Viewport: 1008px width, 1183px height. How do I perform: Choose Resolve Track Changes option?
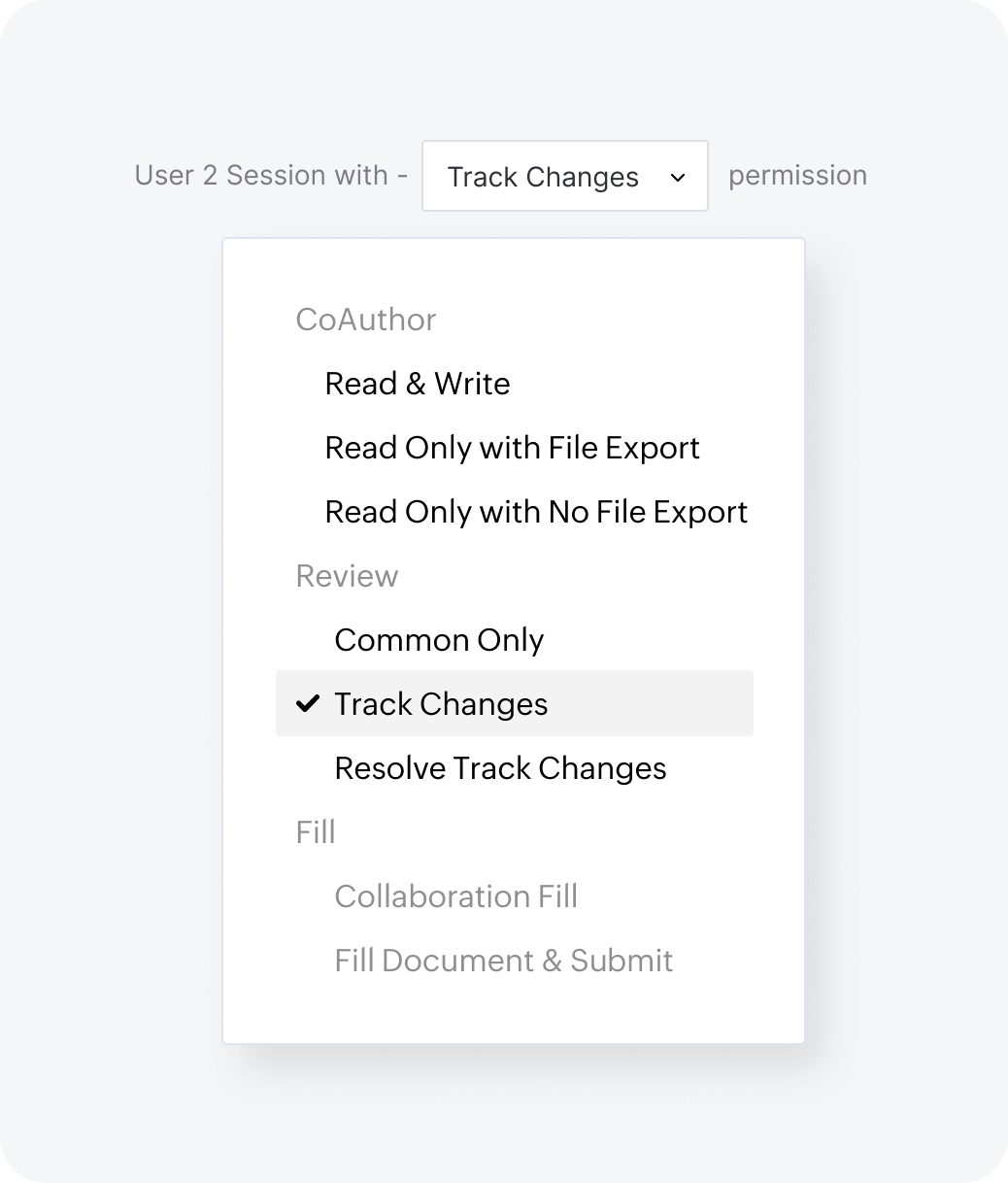500,768
